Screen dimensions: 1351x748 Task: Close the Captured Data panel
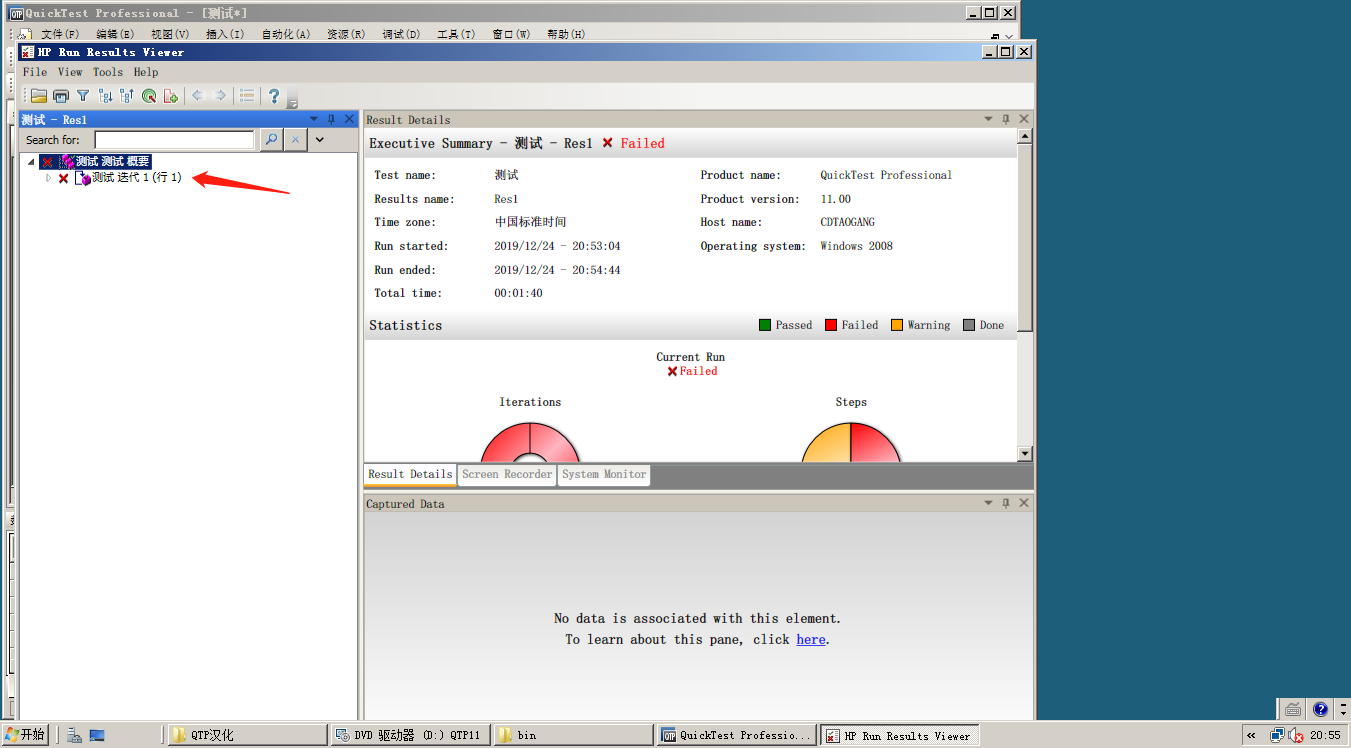point(1024,503)
